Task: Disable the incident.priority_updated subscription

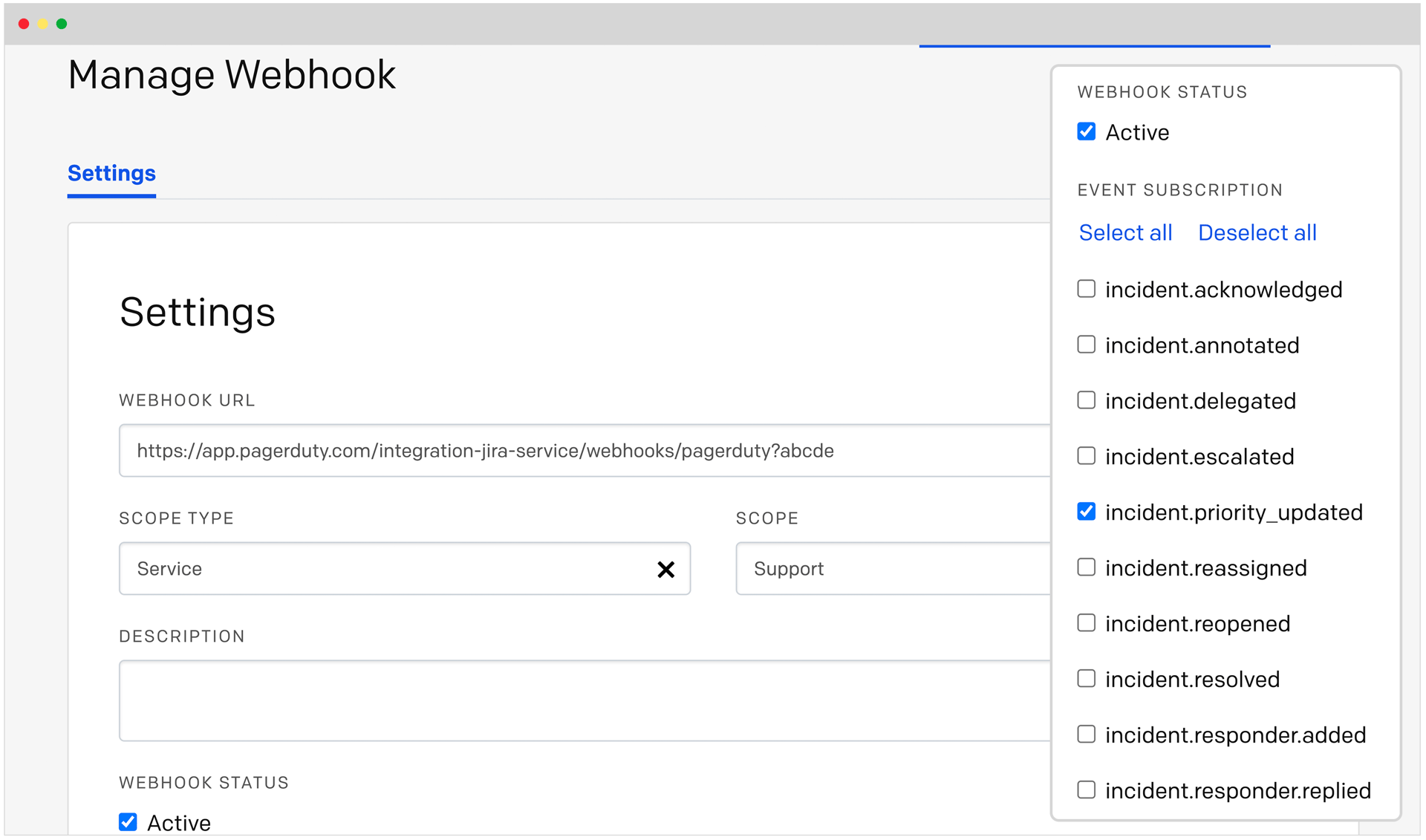Action: point(1086,511)
